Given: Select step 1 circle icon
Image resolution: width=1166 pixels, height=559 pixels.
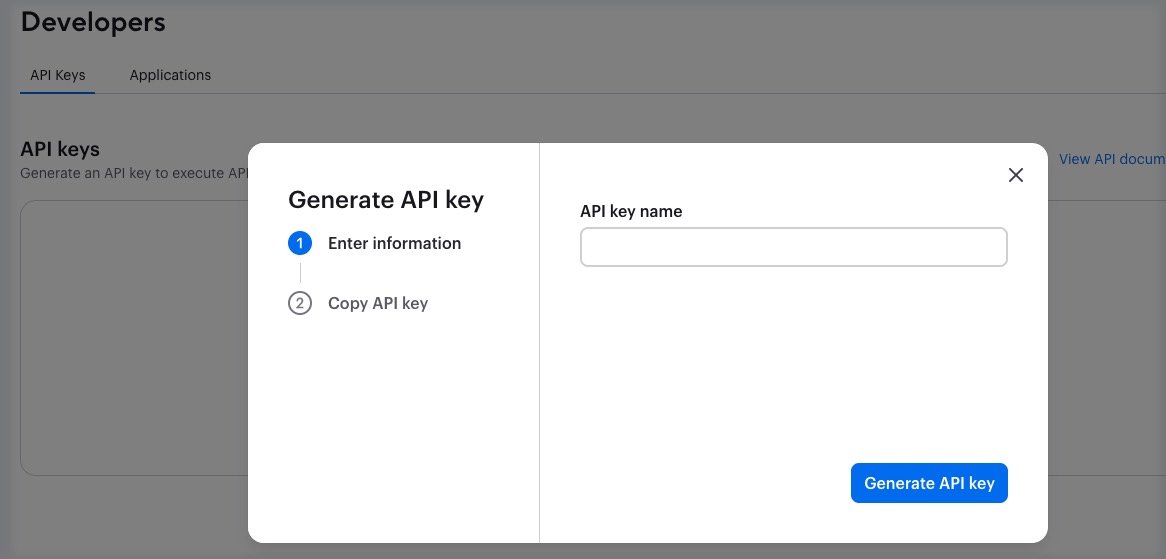Looking at the screenshot, I should click(x=300, y=243).
